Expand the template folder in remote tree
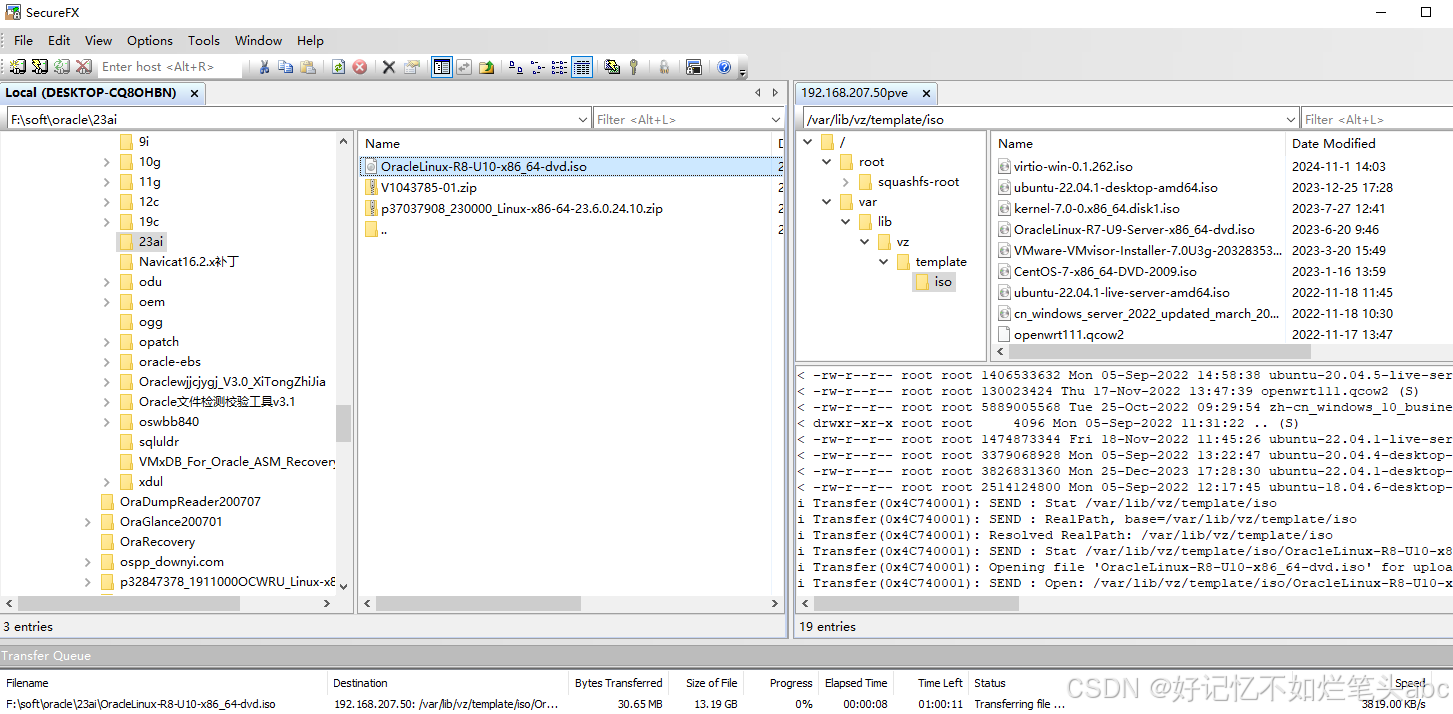Viewport: 1453px width, 714px height. coord(883,261)
